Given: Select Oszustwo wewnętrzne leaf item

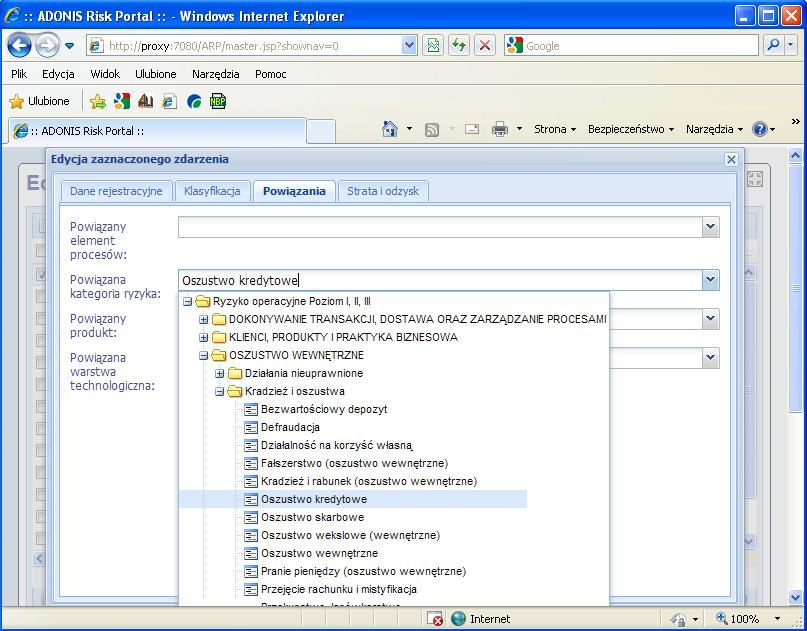Looking at the screenshot, I should (319, 553).
